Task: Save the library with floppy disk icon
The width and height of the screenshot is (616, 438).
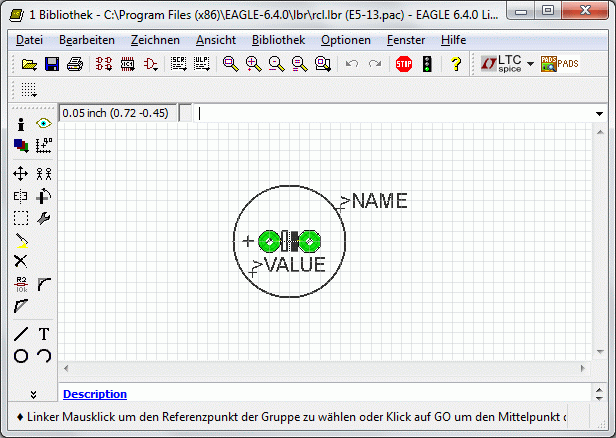Action: coord(52,64)
